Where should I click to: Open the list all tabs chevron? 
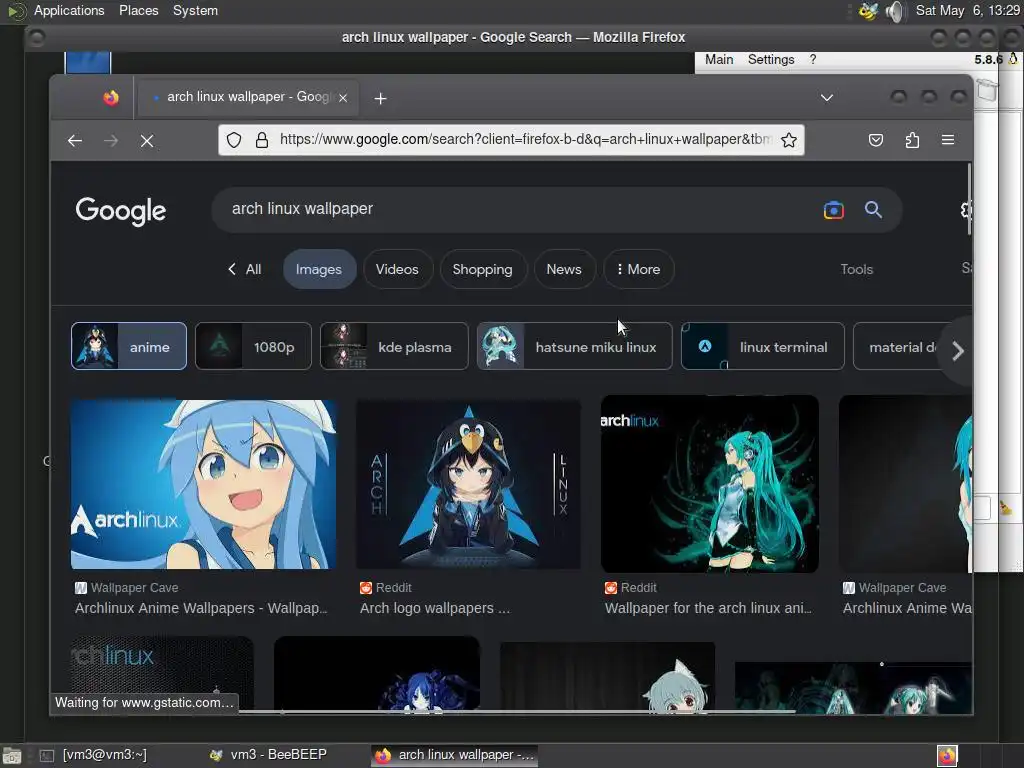click(x=827, y=98)
